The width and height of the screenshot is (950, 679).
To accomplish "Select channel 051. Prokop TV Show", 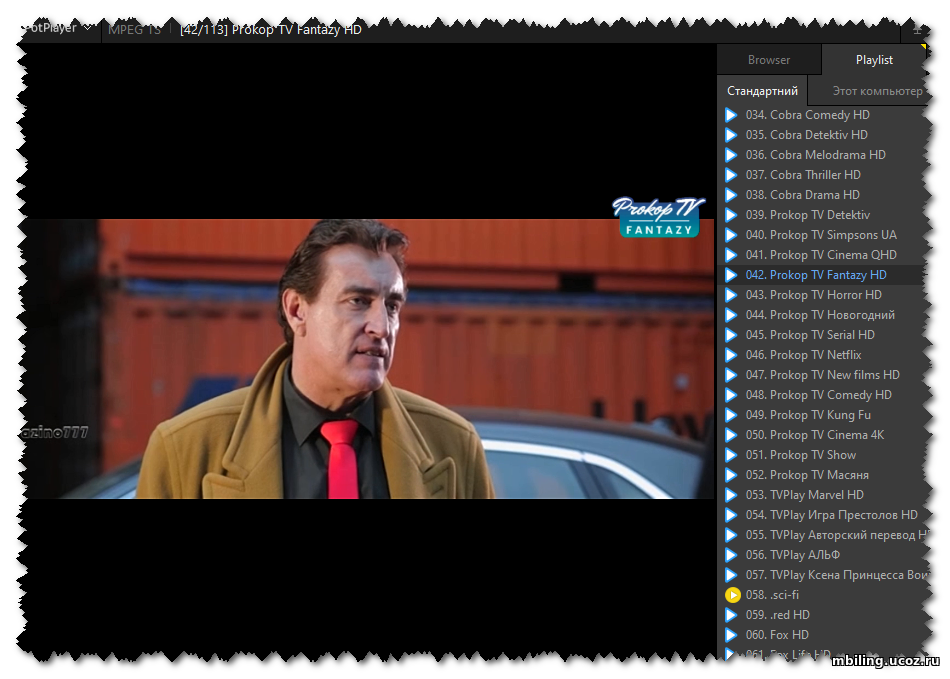I will (801, 455).
